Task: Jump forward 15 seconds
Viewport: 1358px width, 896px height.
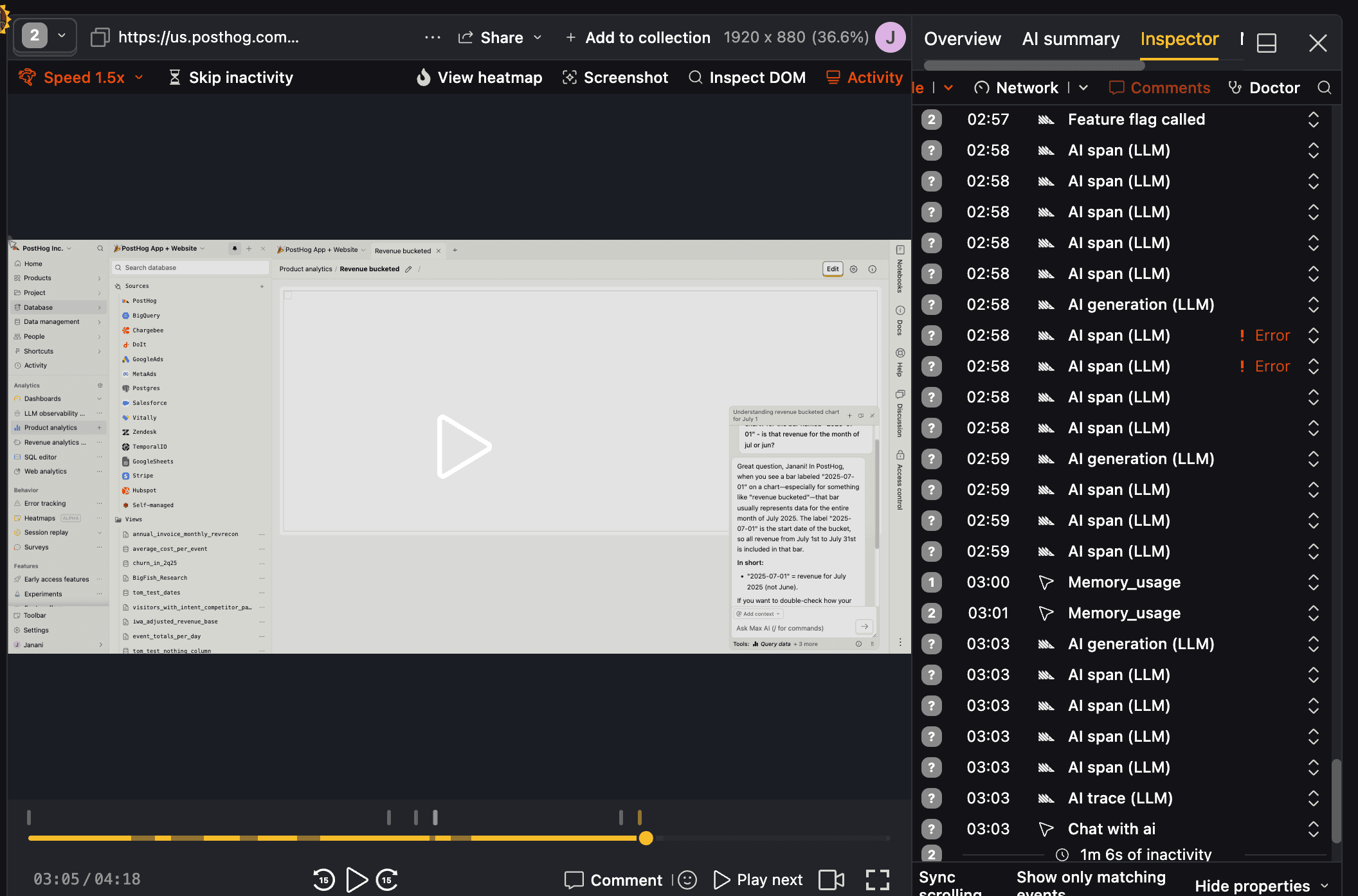Action: point(387,879)
